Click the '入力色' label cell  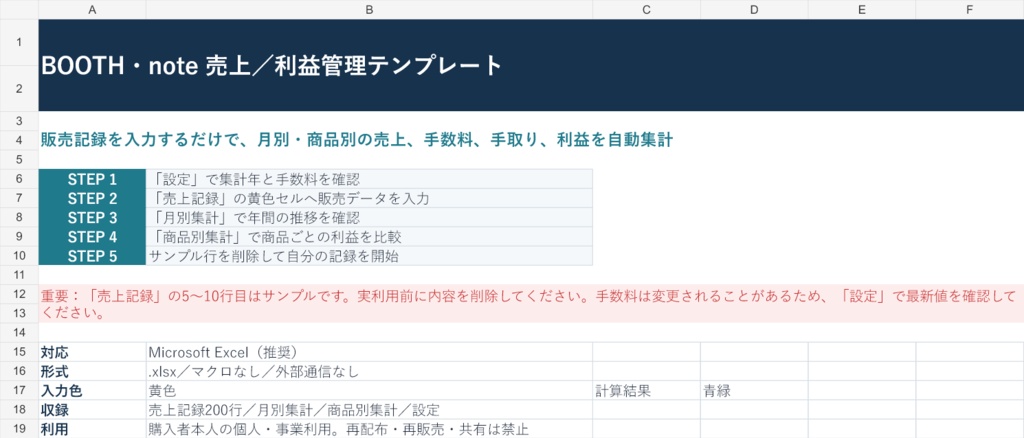pyautogui.click(x=92, y=390)
